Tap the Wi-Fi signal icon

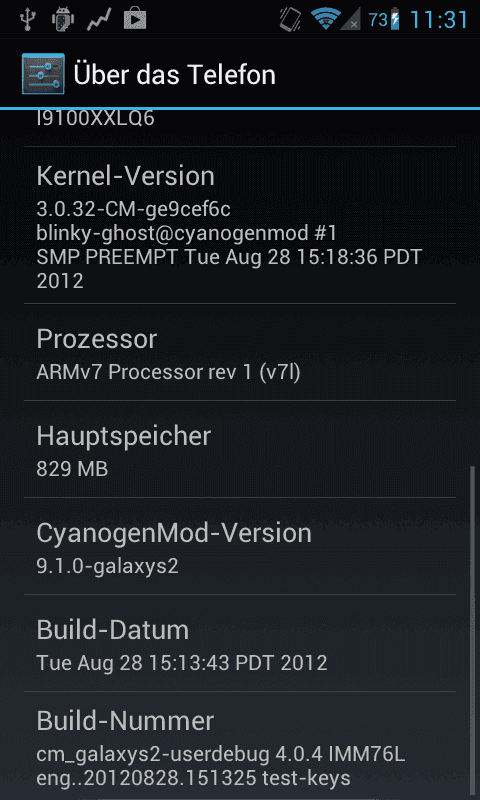point(325,19)
